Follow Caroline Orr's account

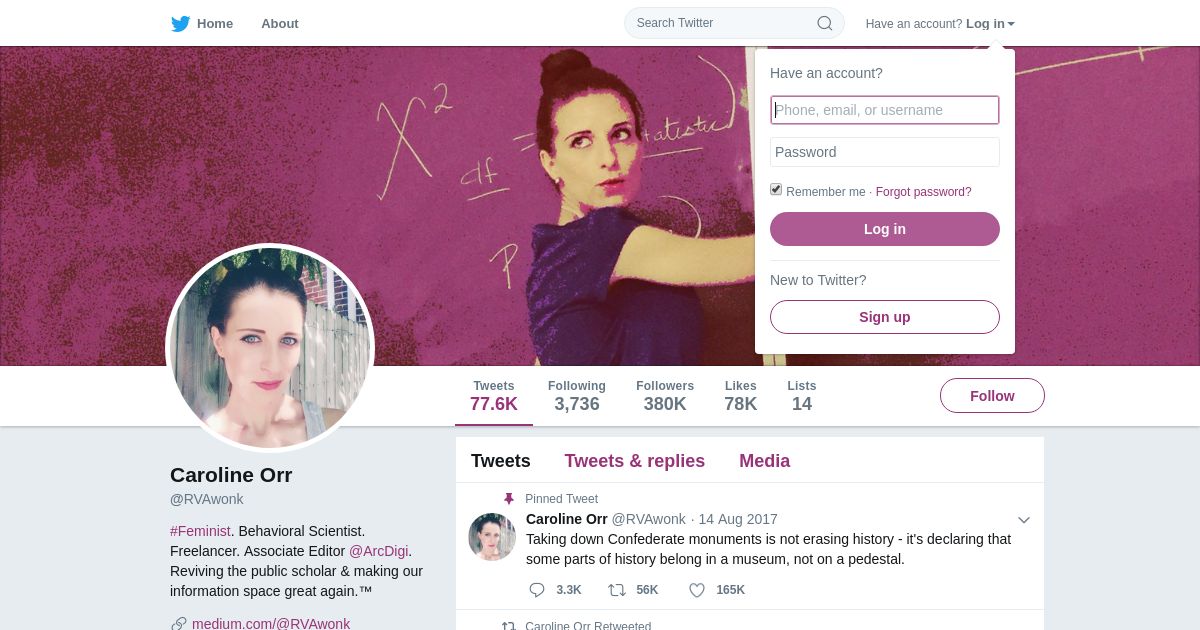click(992, 396)
